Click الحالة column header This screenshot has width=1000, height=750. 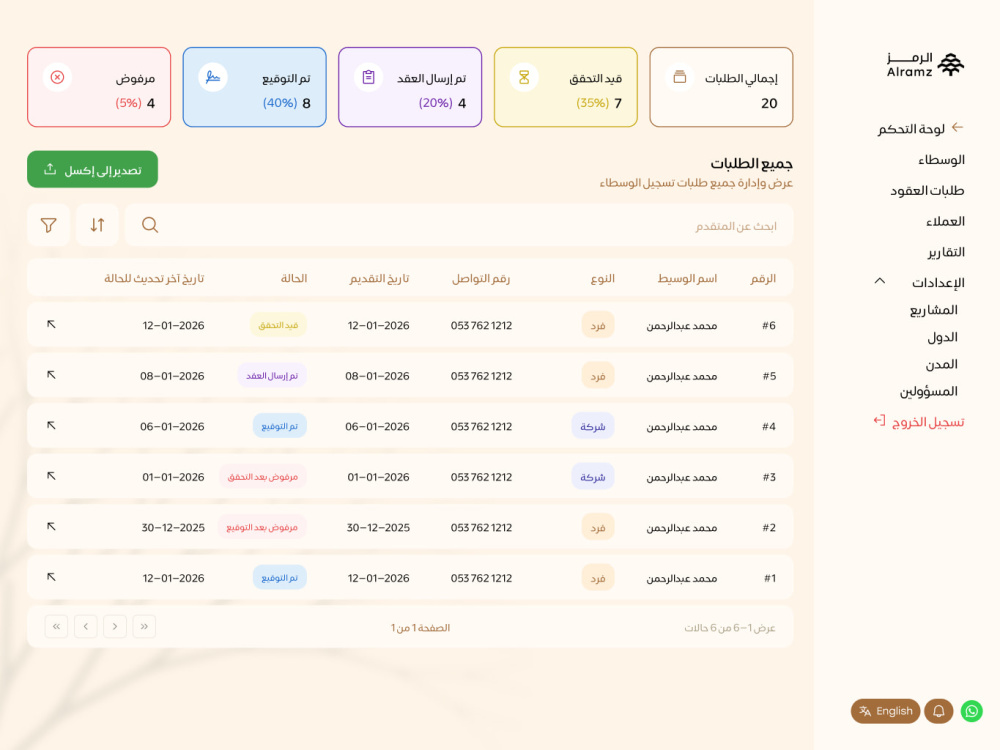click(294, 279)
